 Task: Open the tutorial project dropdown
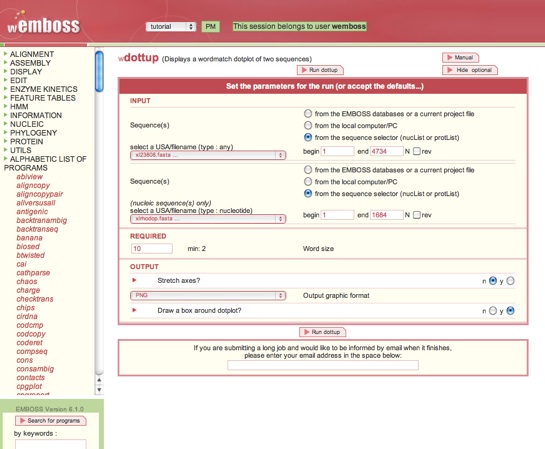(x=171, y=26)
